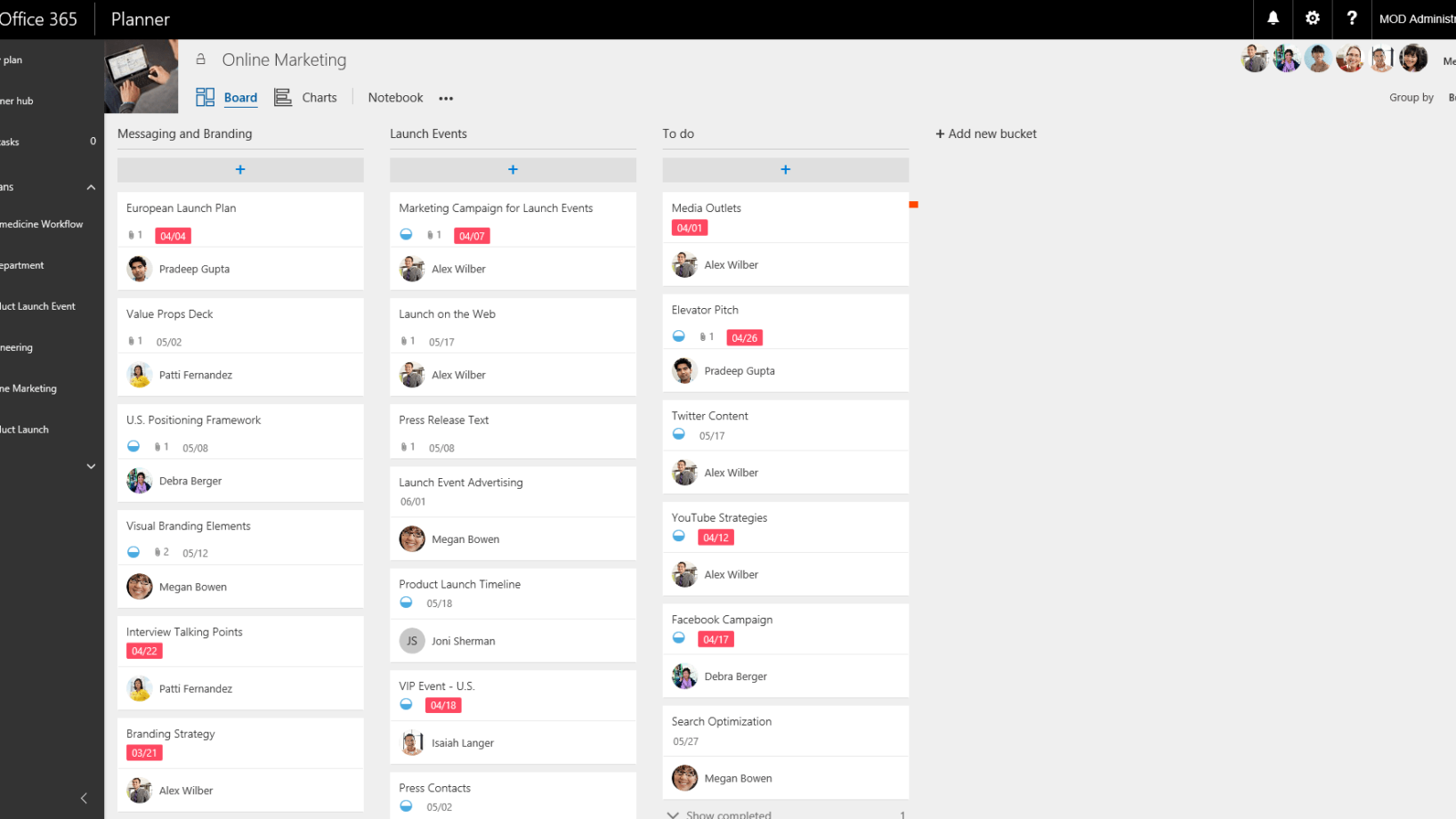Click Add new bucket
Viewport: 1456px width, 819px height.
tap(986, 134)
